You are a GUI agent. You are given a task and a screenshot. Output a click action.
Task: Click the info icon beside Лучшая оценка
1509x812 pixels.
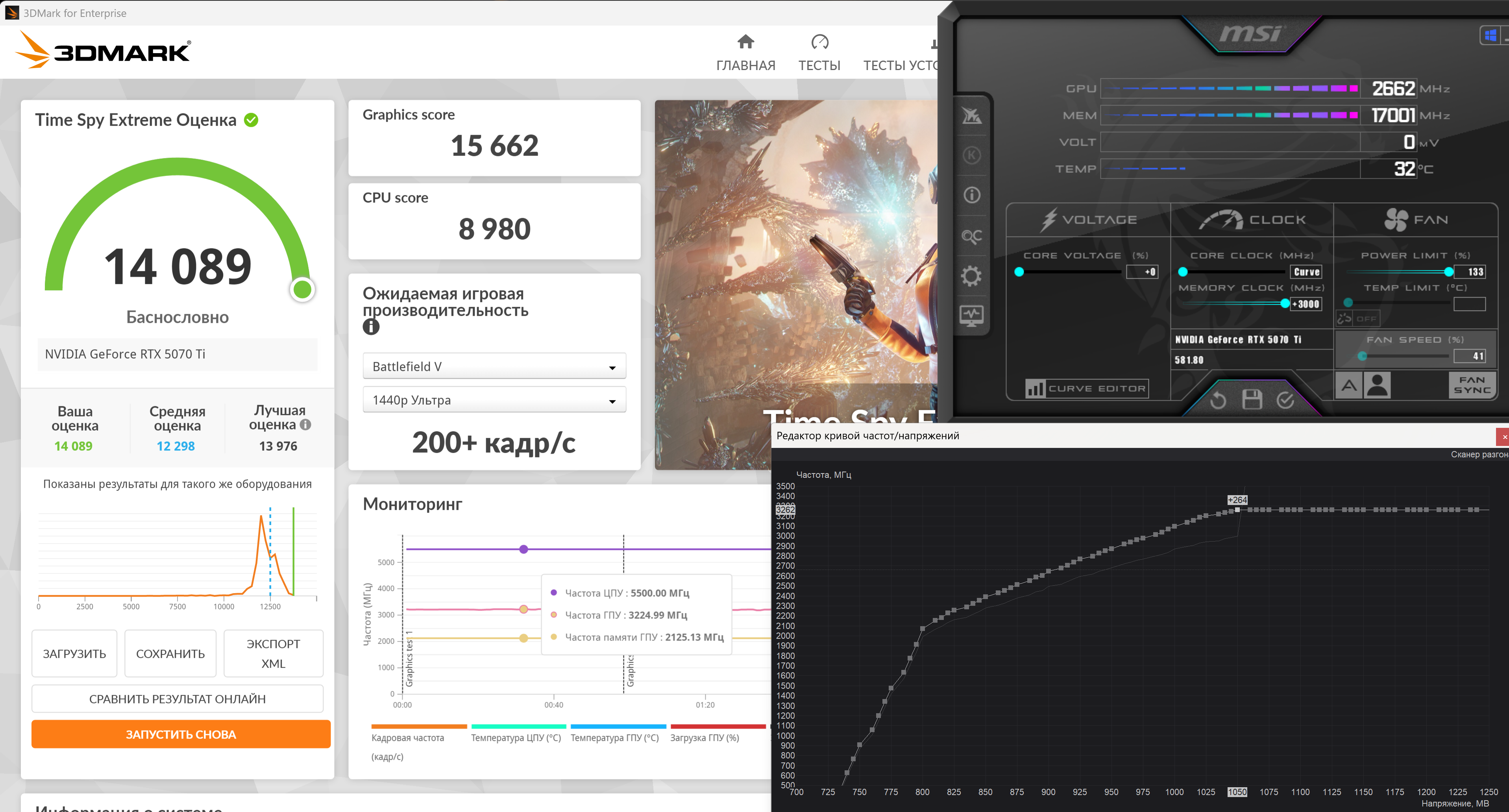pyautogui.click(x=305, y=425)
